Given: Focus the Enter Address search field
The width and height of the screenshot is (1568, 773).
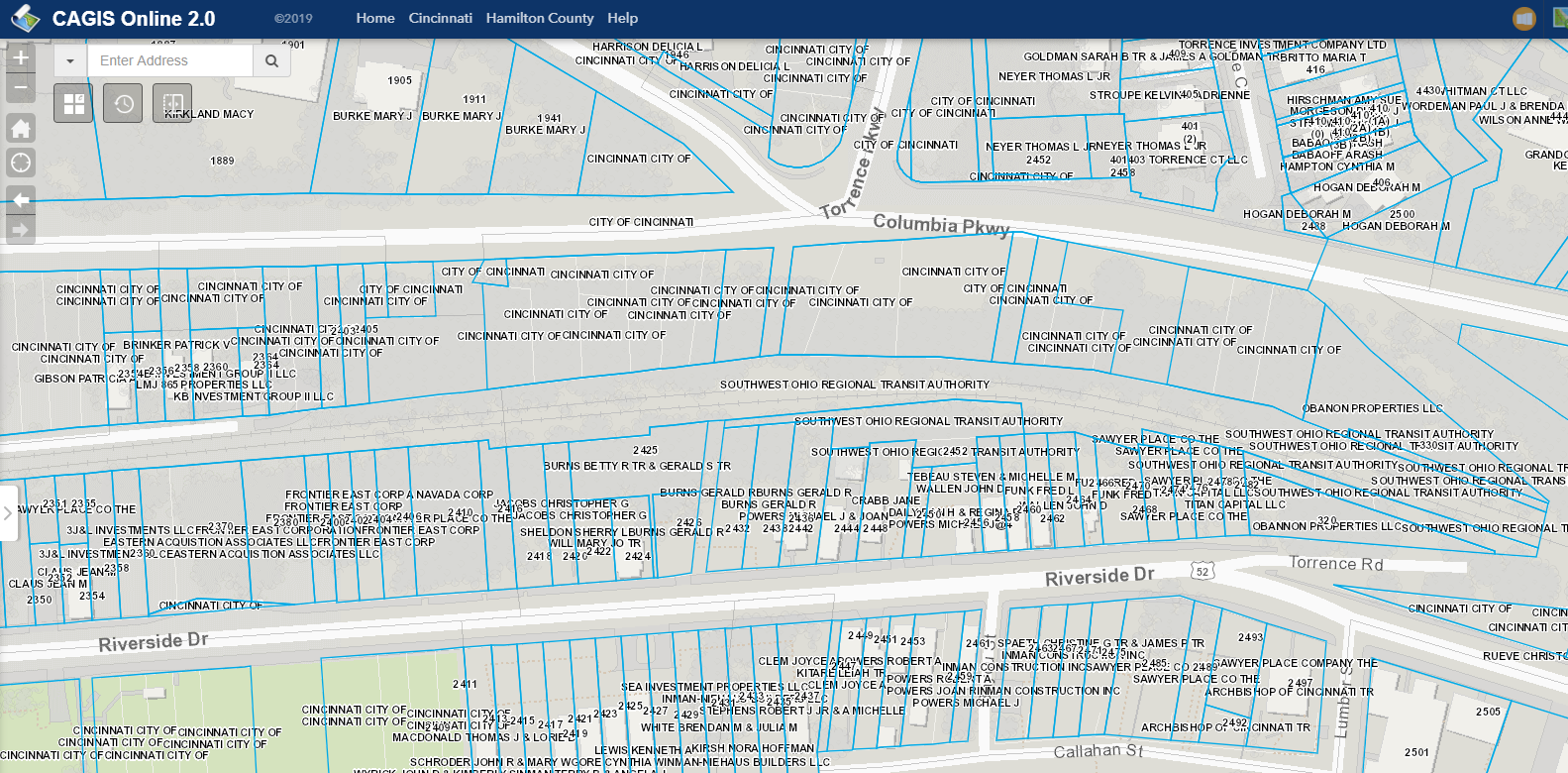Looking at the screenshot, I should 168,60.
